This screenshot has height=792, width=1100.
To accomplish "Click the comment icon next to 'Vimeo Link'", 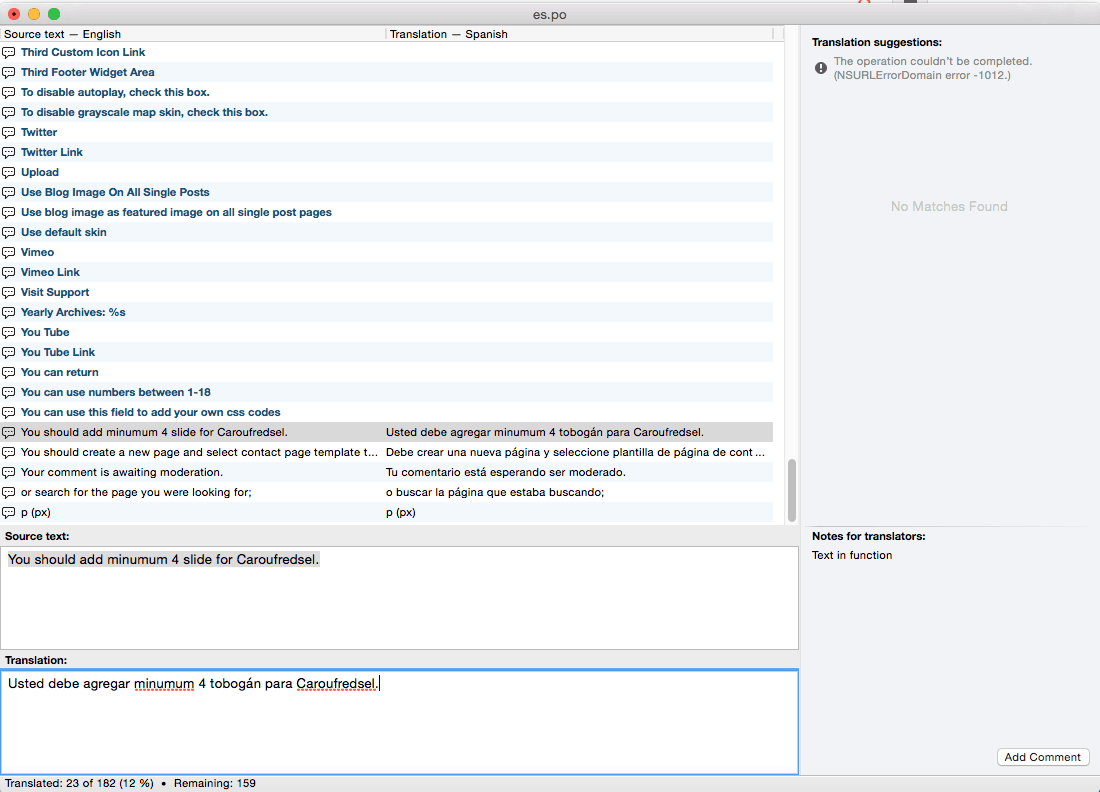I will point(9,272).
